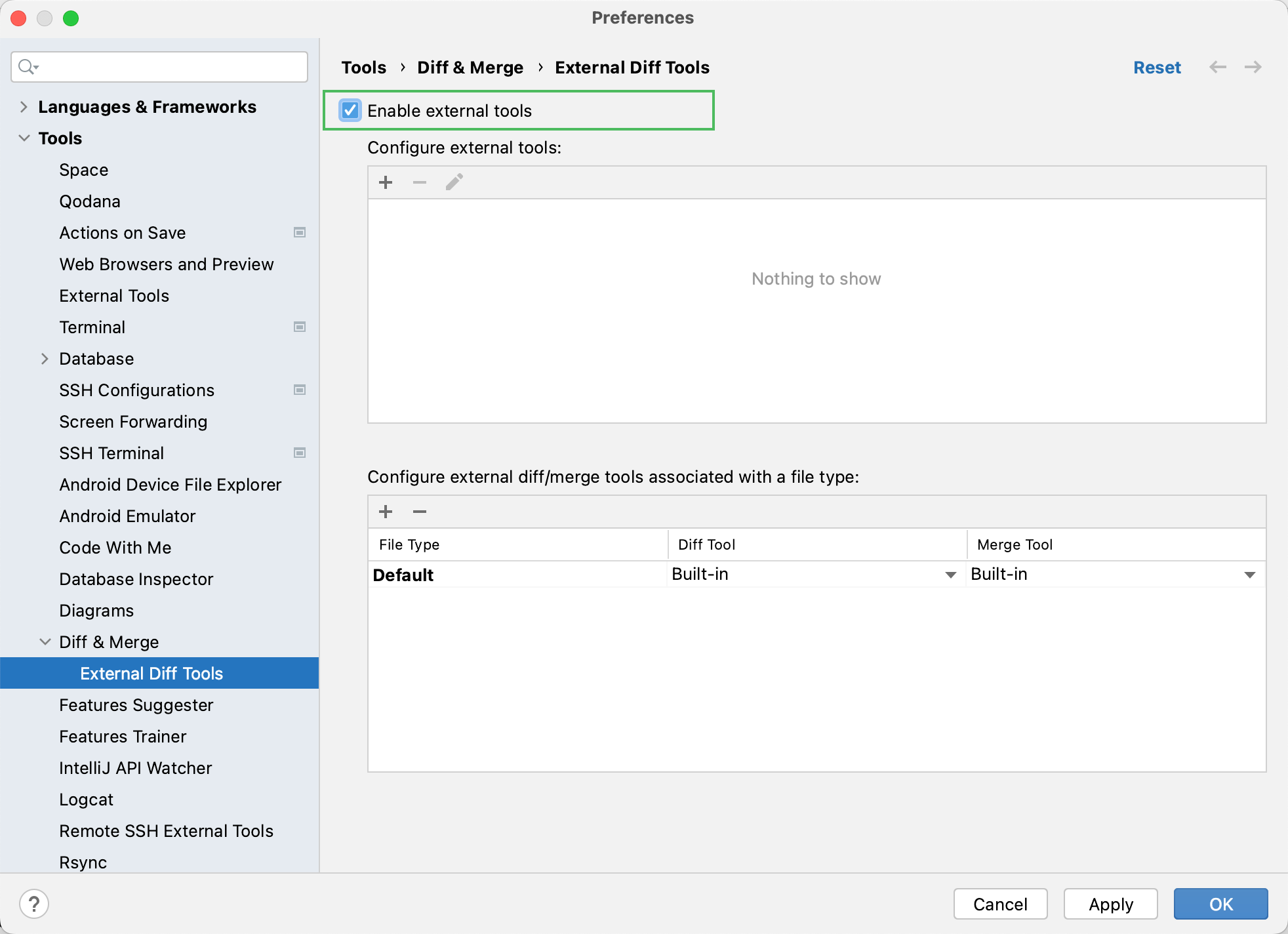Toggle the Enable external tools checkbox
Image resolution: width=1288 pixels, height=934 pixels.
353,110
